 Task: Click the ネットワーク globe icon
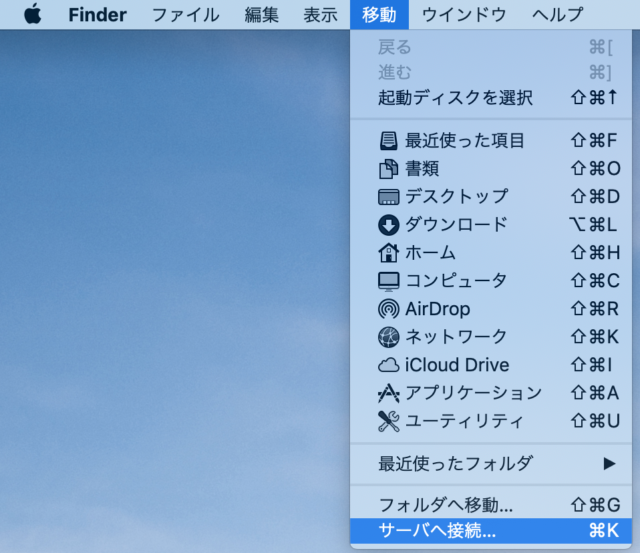(388, 337)
